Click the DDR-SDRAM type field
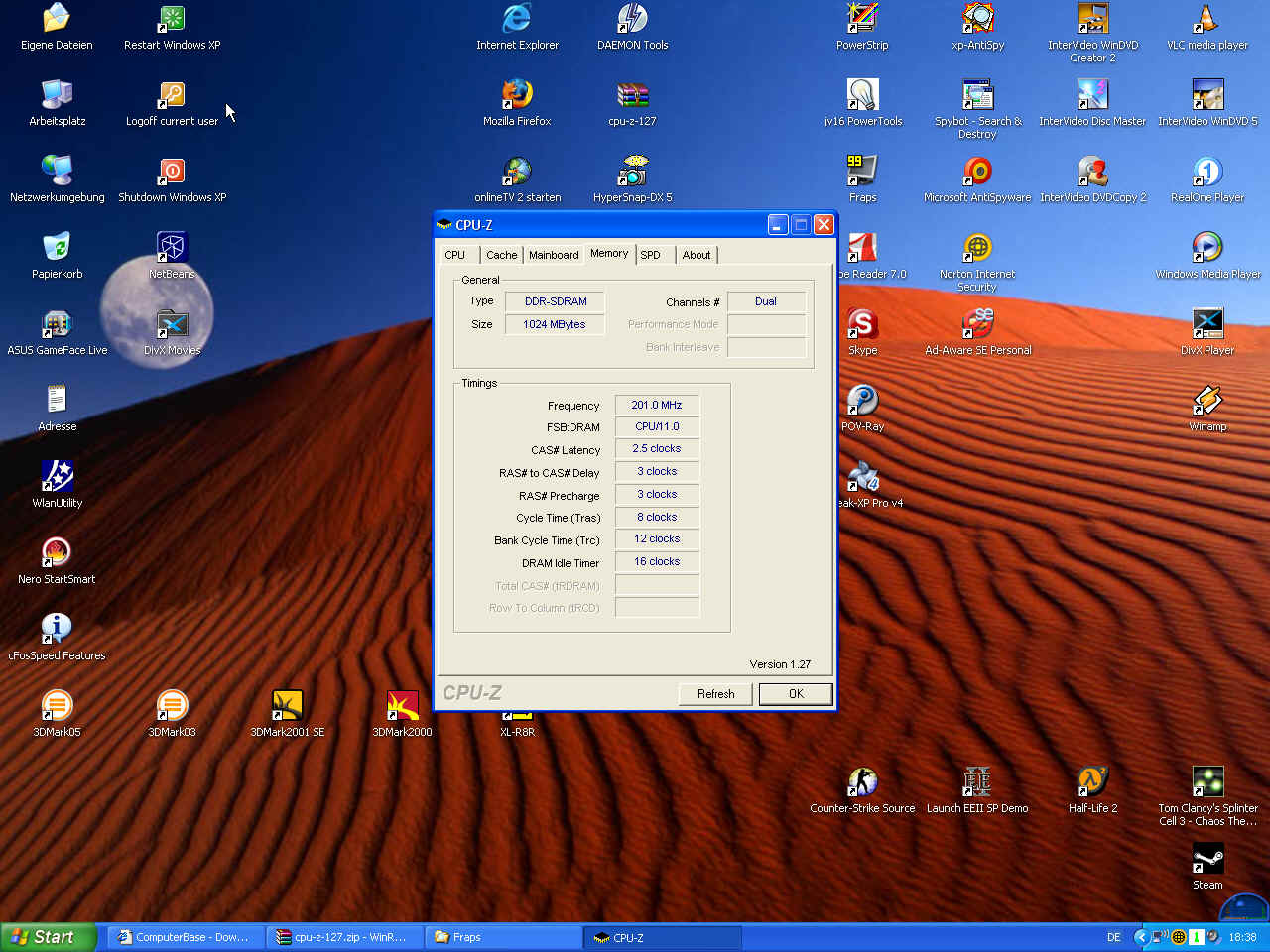 (x=556, y=301)
